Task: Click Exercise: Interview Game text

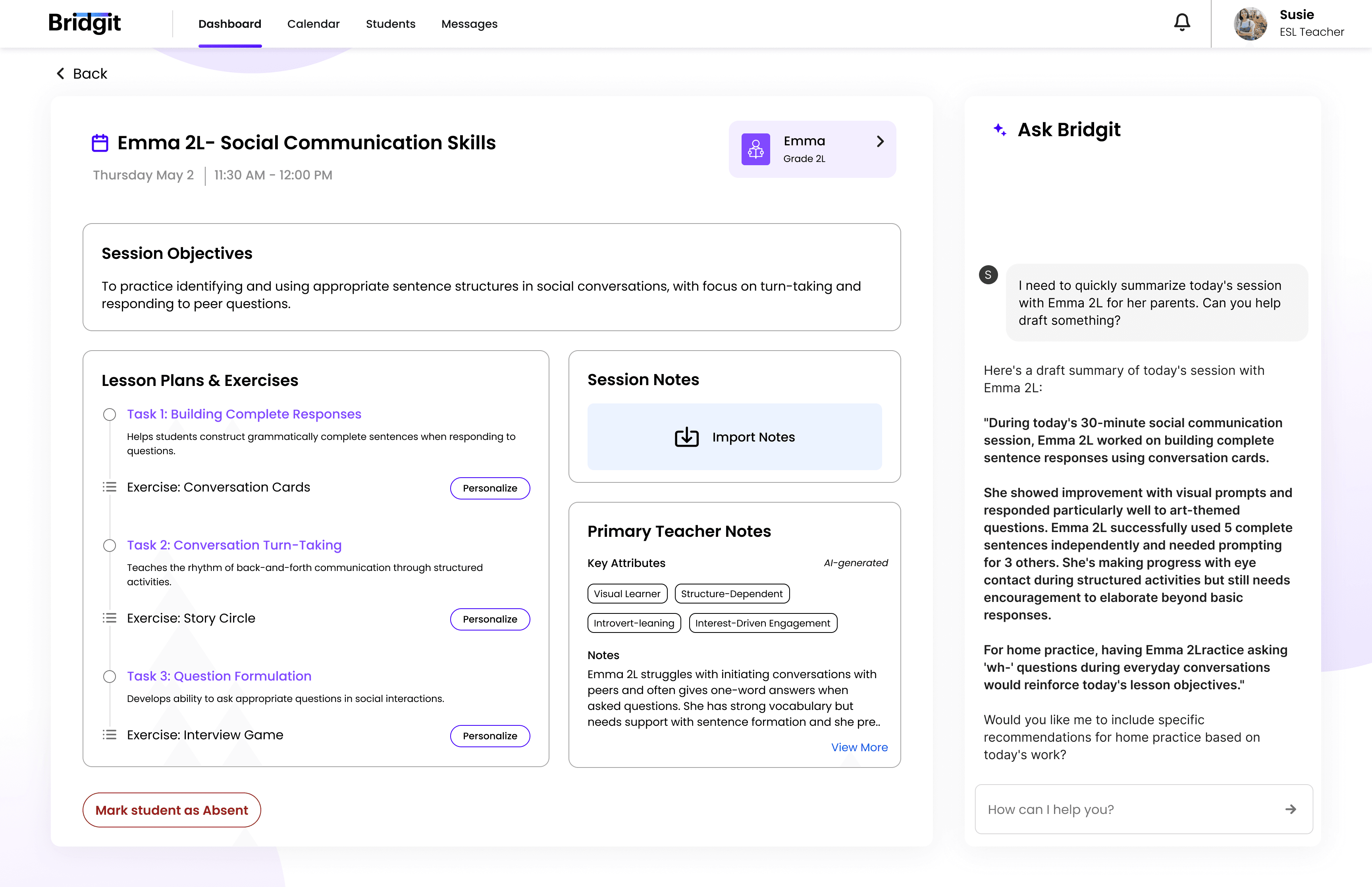Action: 205,735
